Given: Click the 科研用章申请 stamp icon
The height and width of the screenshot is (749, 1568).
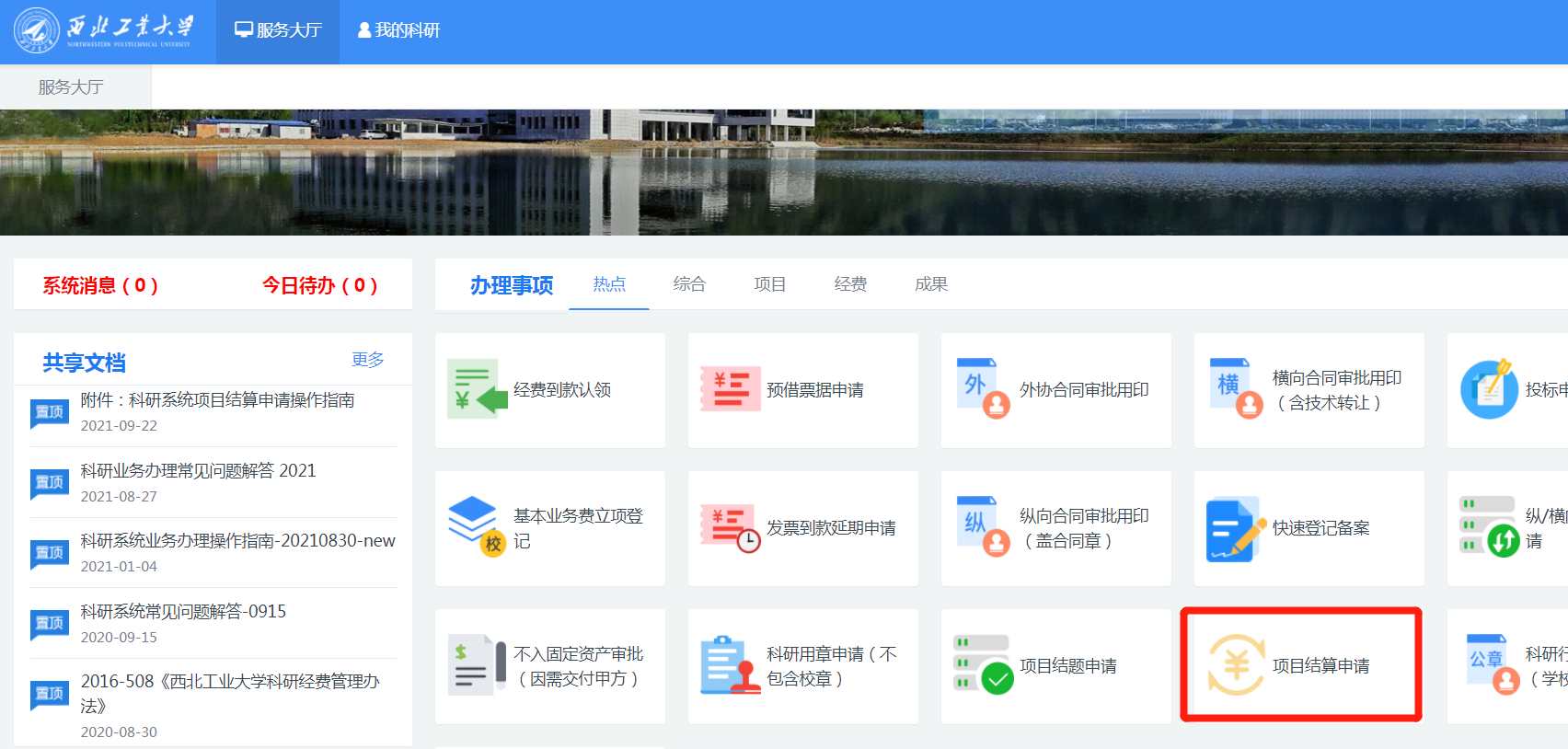Looking at the screenshot, I should point(730,665).
